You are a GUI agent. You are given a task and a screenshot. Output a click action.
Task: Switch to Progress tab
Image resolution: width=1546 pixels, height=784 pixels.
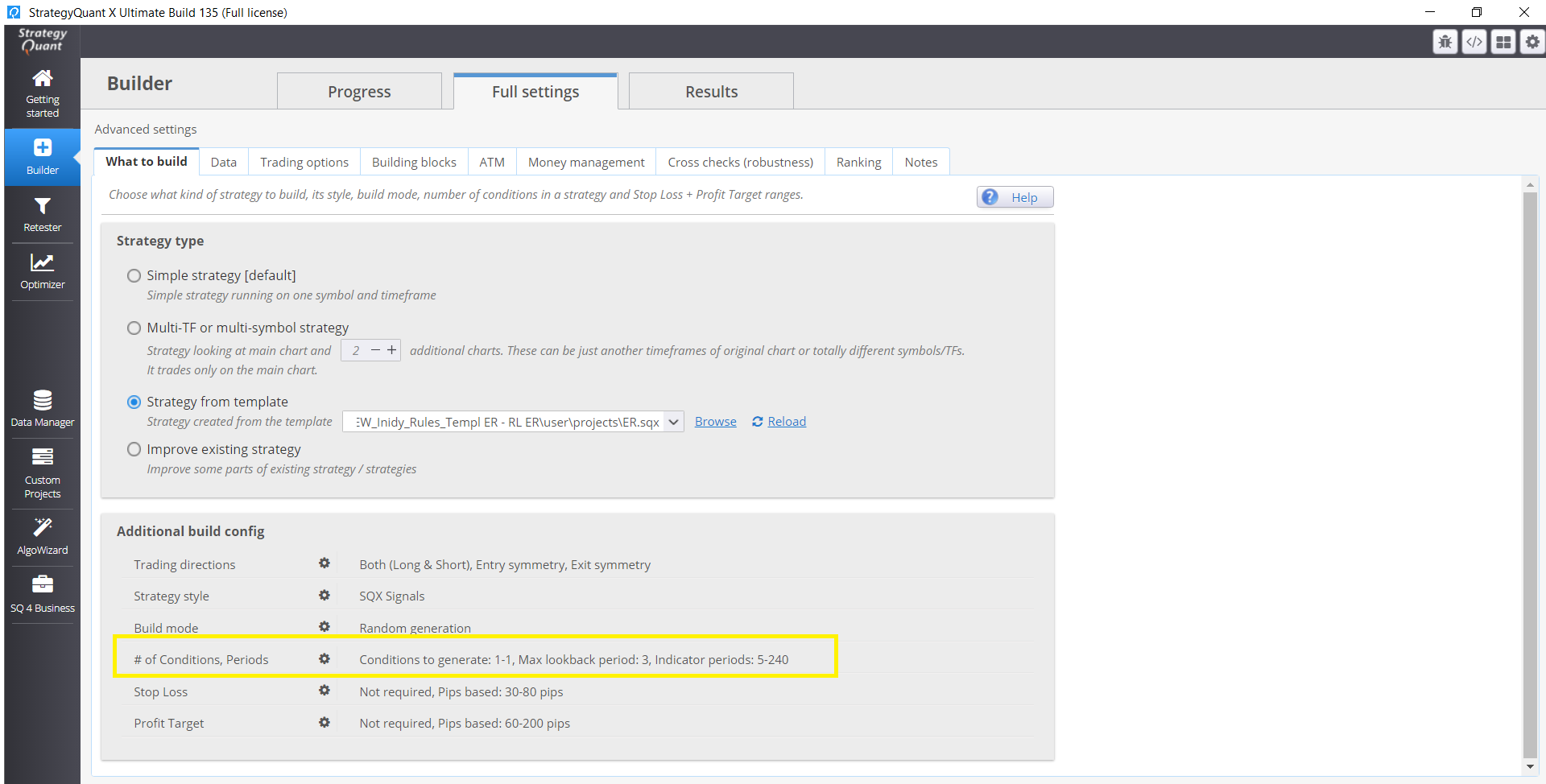(359, 91)
